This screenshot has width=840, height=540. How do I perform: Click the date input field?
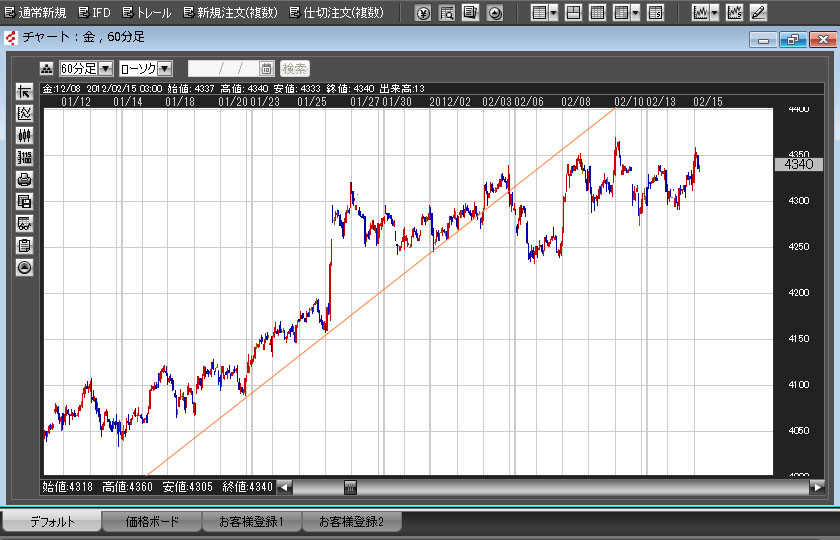(x=223, y=68)
